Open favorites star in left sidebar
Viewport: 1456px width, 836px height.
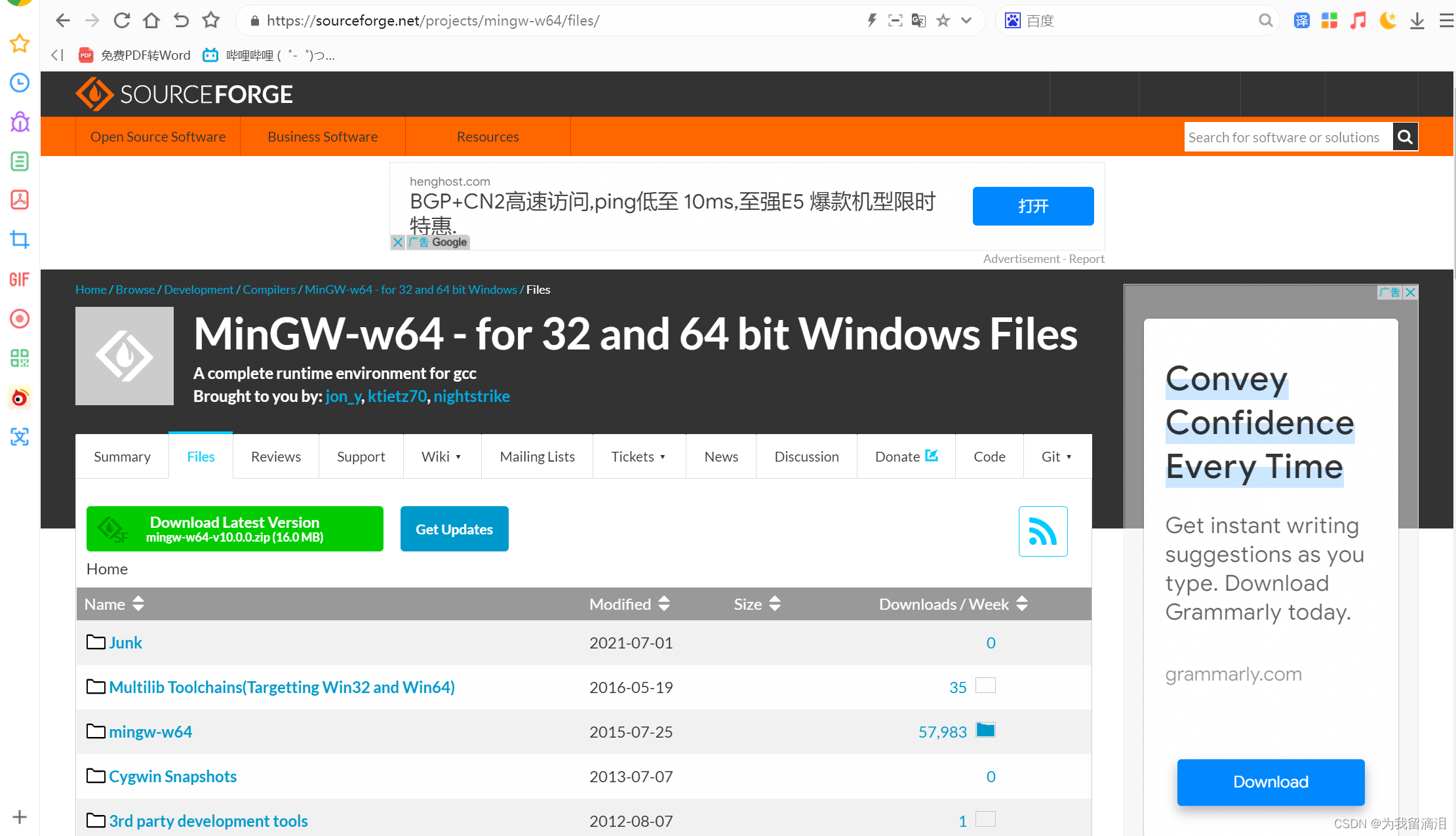tap(20, 43)
